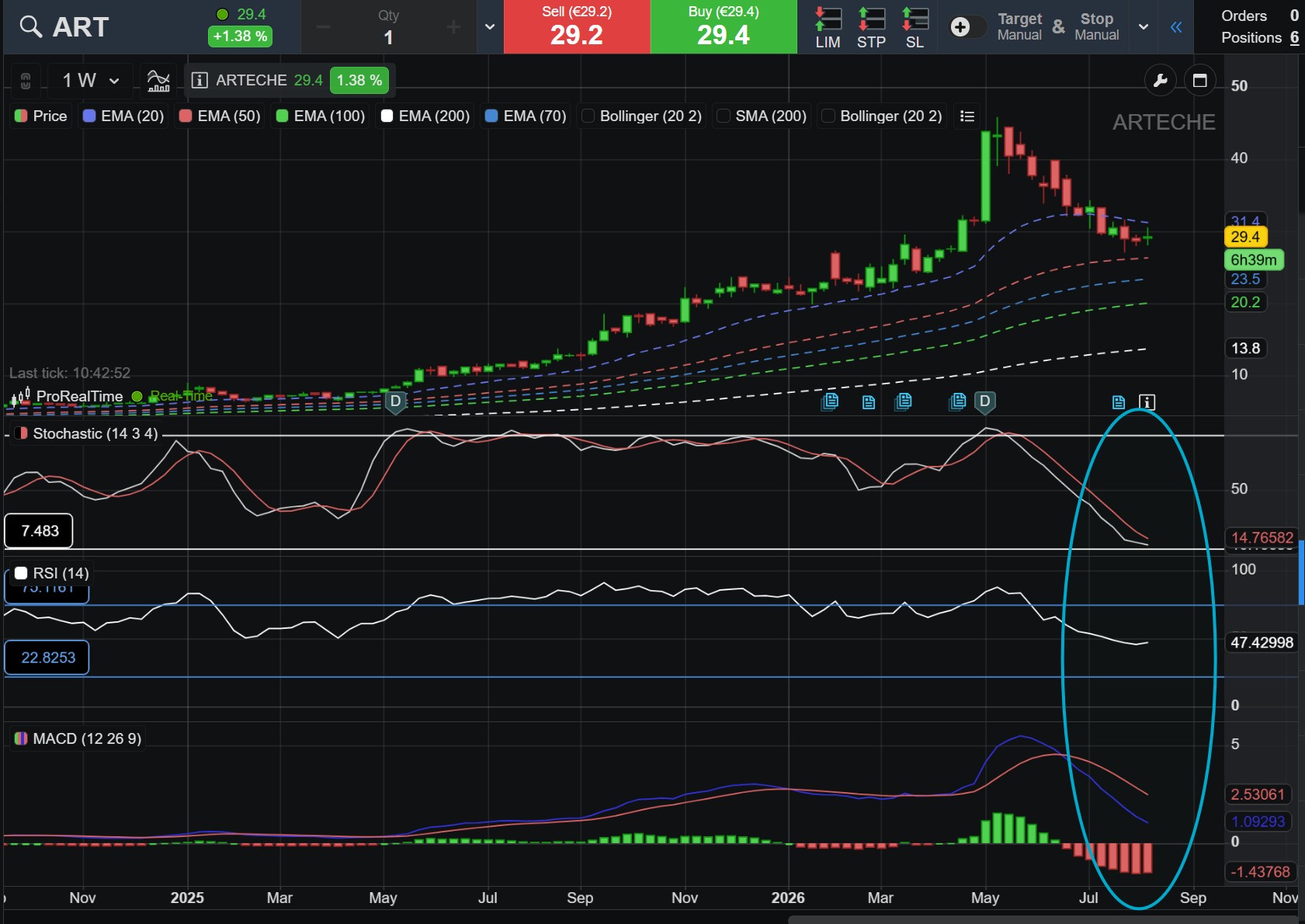
Task: Expand the Target & Stop options chevron
Action: (x=1143, y=27)
